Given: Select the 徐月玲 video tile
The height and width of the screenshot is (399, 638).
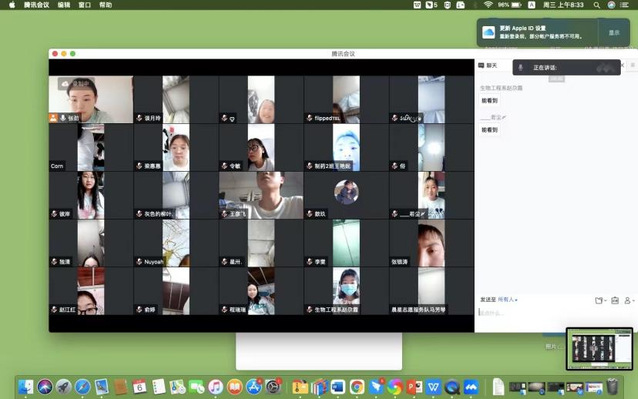Looking at the screenshot, I should [176, 99].
